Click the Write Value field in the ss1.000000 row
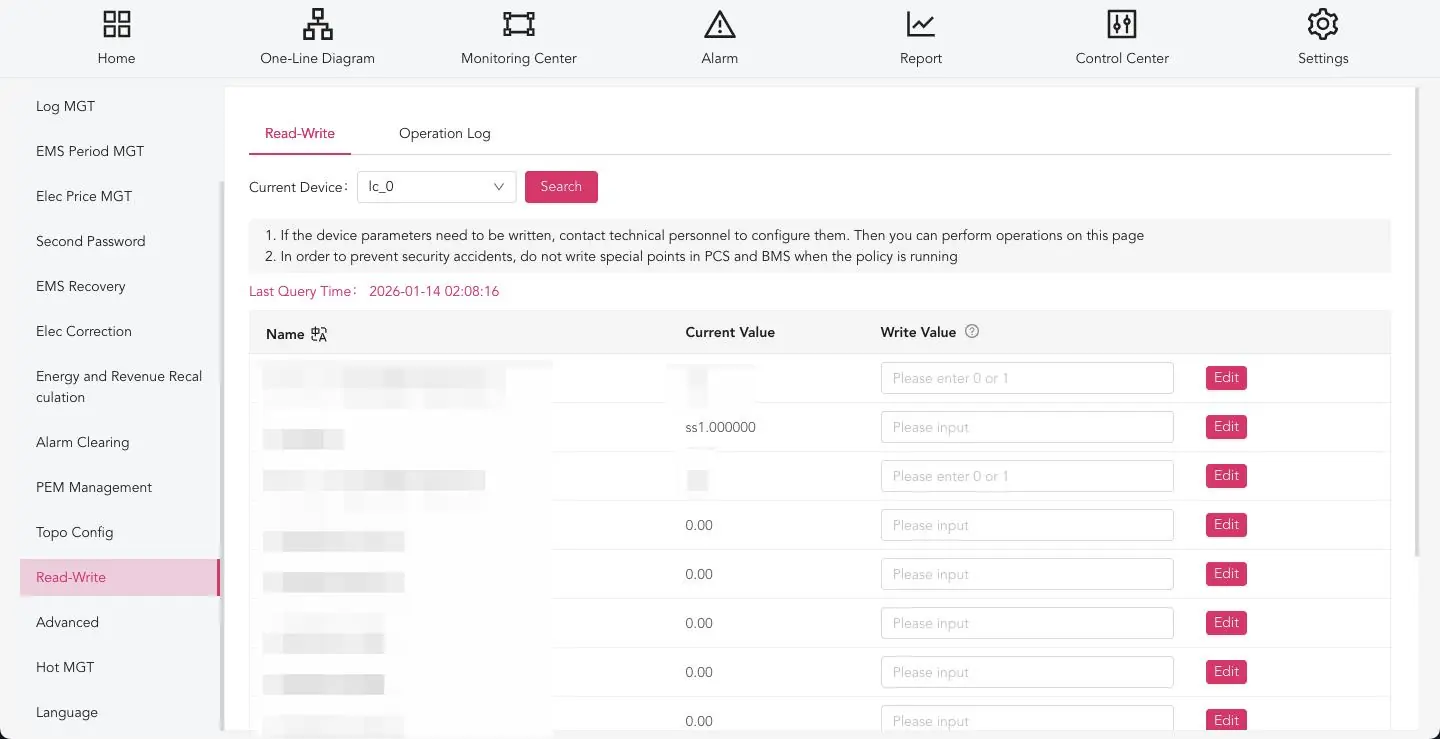The image size is (1440, 739). click(x=1027, y=427)
